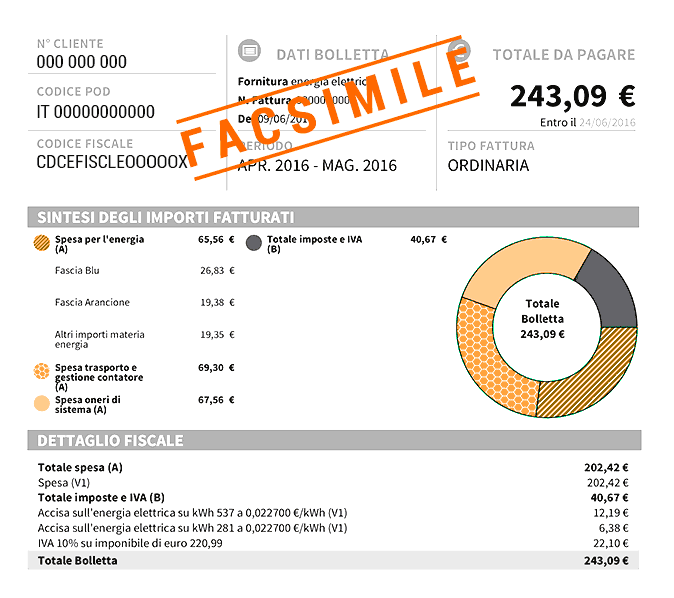Click the Dati Bolletta invoice icon
674x598 pixels.
(x=249, y=51)
